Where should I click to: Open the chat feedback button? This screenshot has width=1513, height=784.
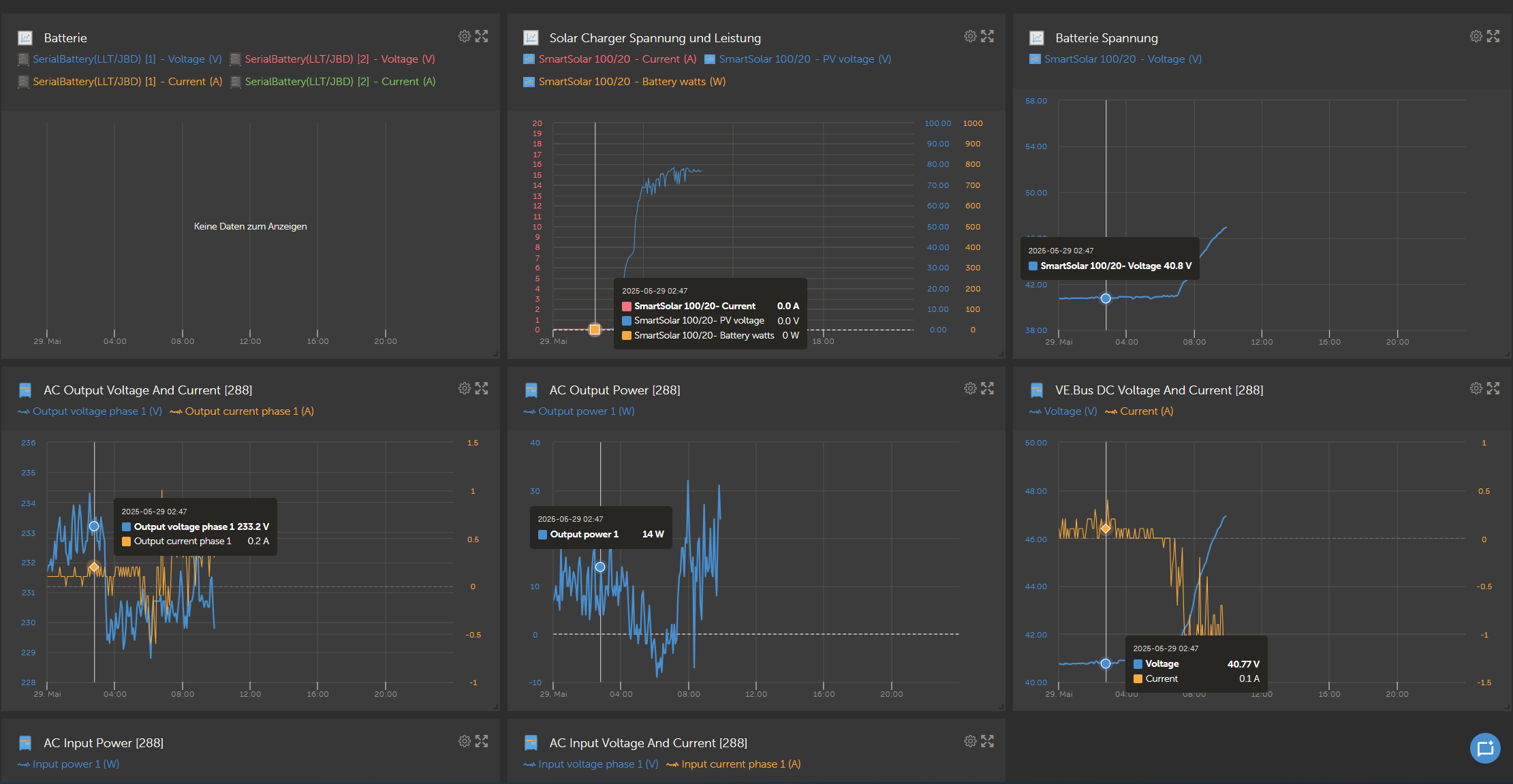click(x=1485, y=749)
